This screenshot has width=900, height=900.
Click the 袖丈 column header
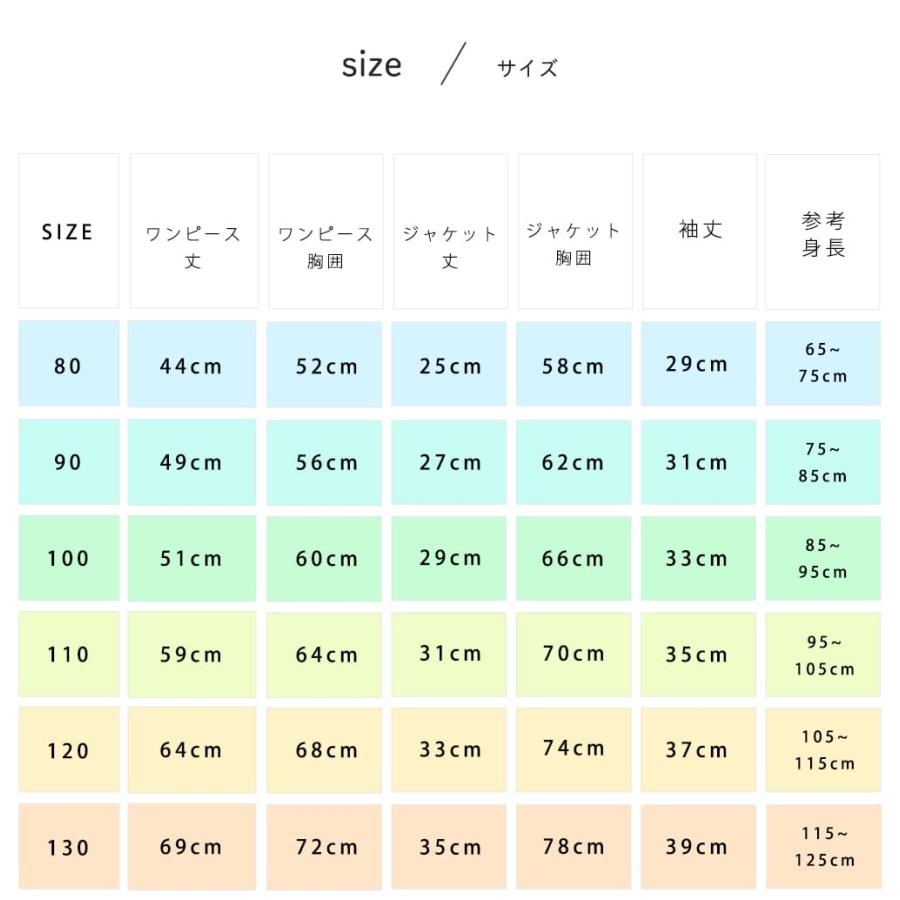click(699, 231)
